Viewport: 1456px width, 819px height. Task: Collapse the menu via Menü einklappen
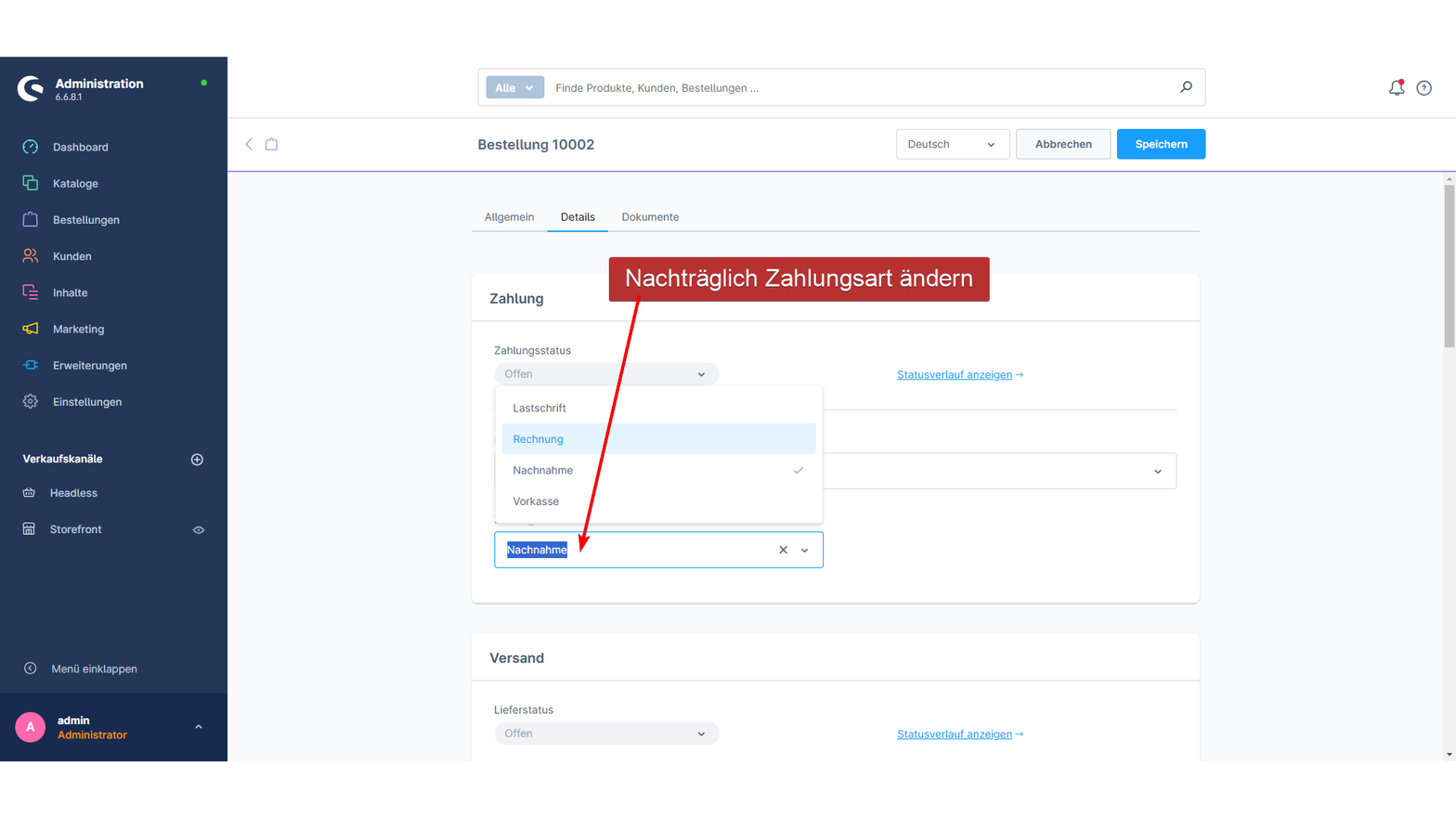81,669
